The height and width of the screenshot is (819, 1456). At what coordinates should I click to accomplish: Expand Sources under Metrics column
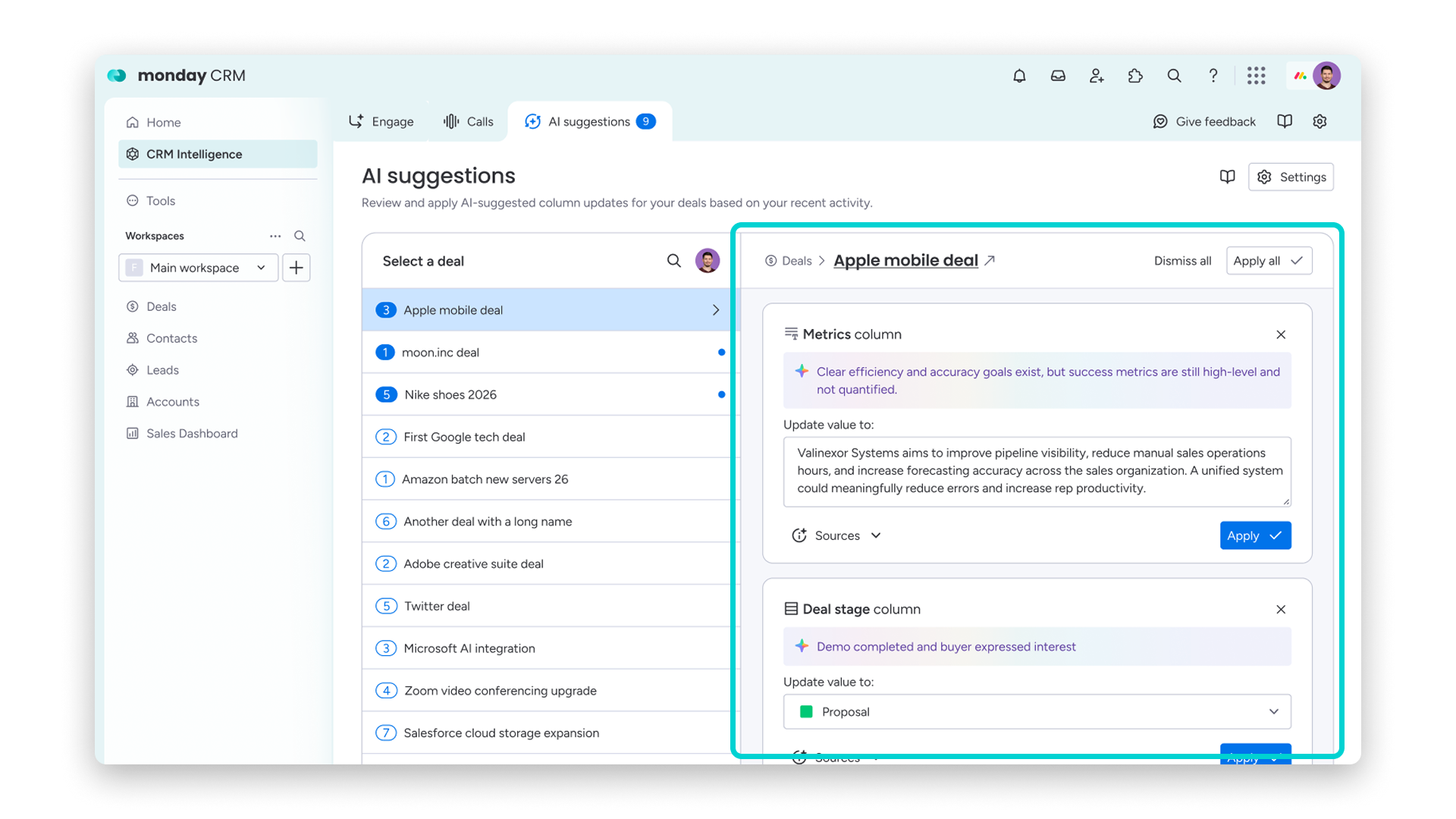[x=836, y=535]
